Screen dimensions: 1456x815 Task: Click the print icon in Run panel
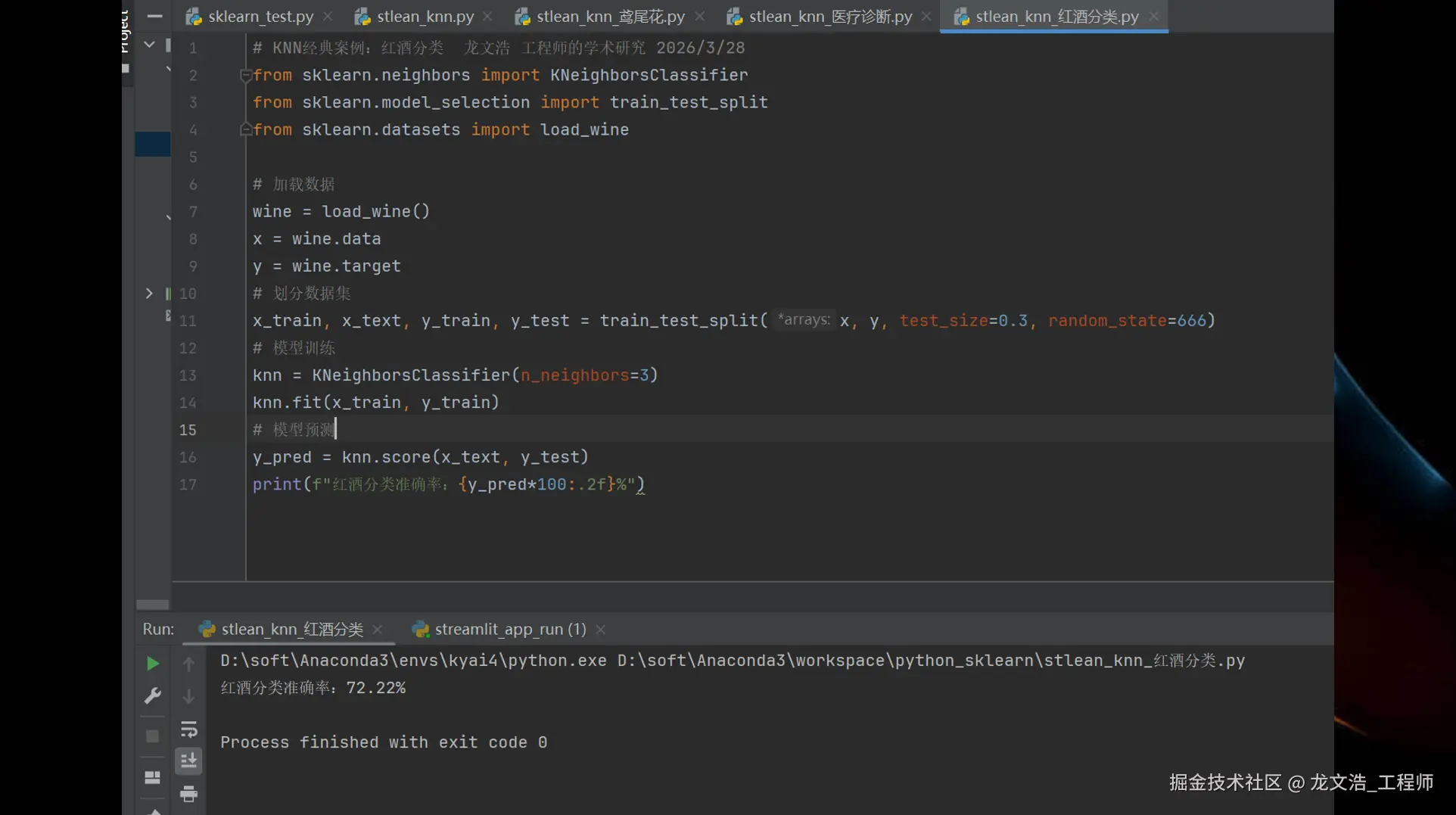[x=188, y=793]
